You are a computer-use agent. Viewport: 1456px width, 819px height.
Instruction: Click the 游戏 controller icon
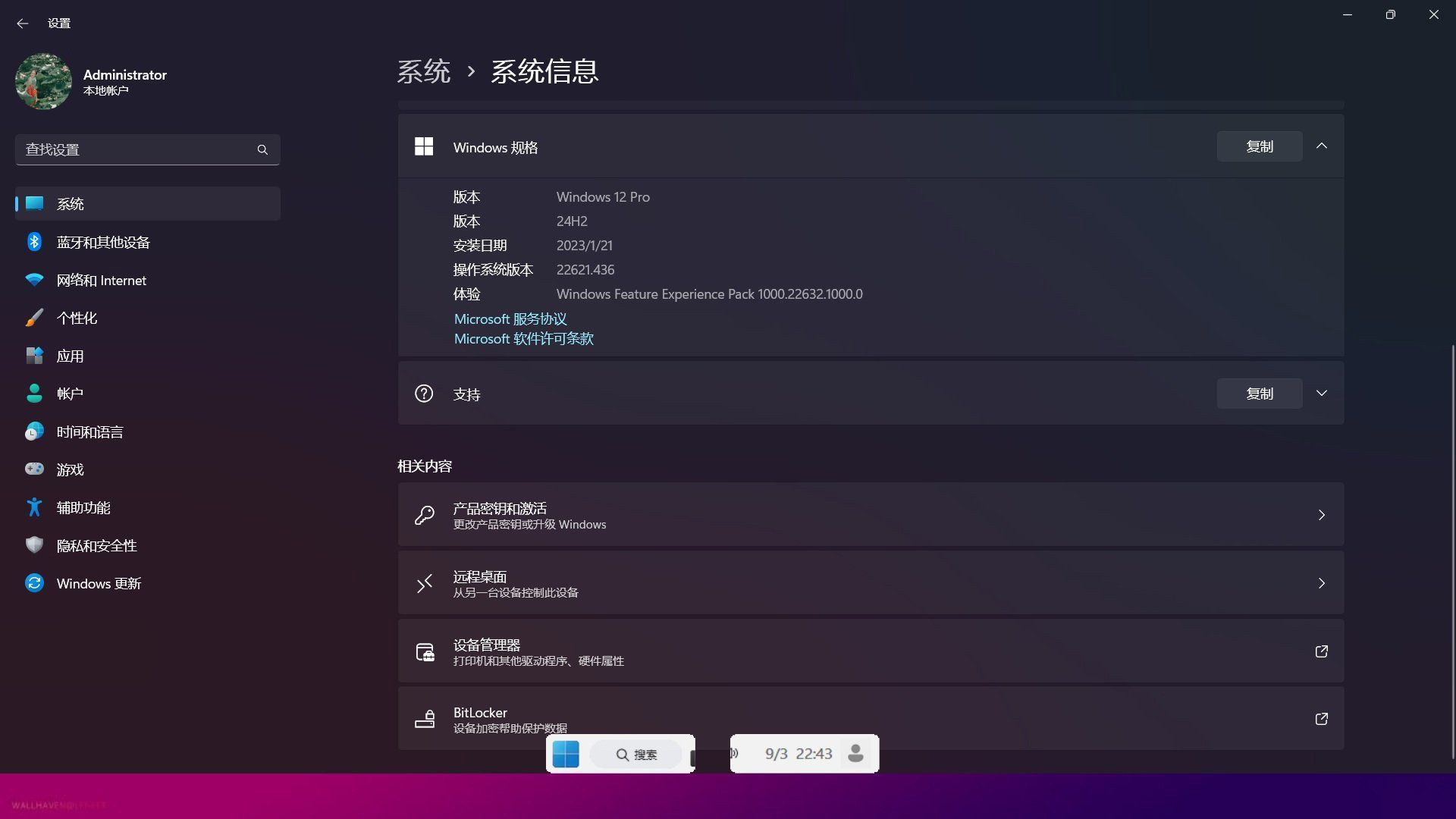(x=34, y=469)
